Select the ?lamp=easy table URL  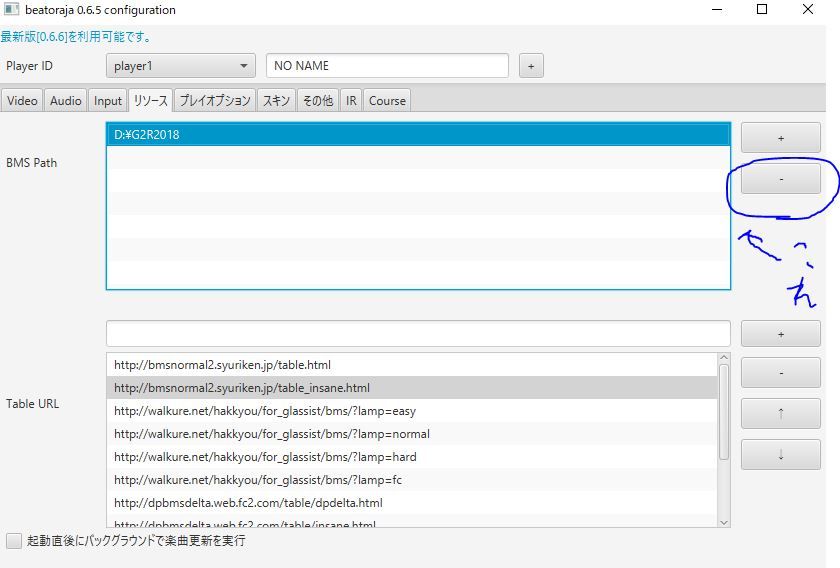412,411
